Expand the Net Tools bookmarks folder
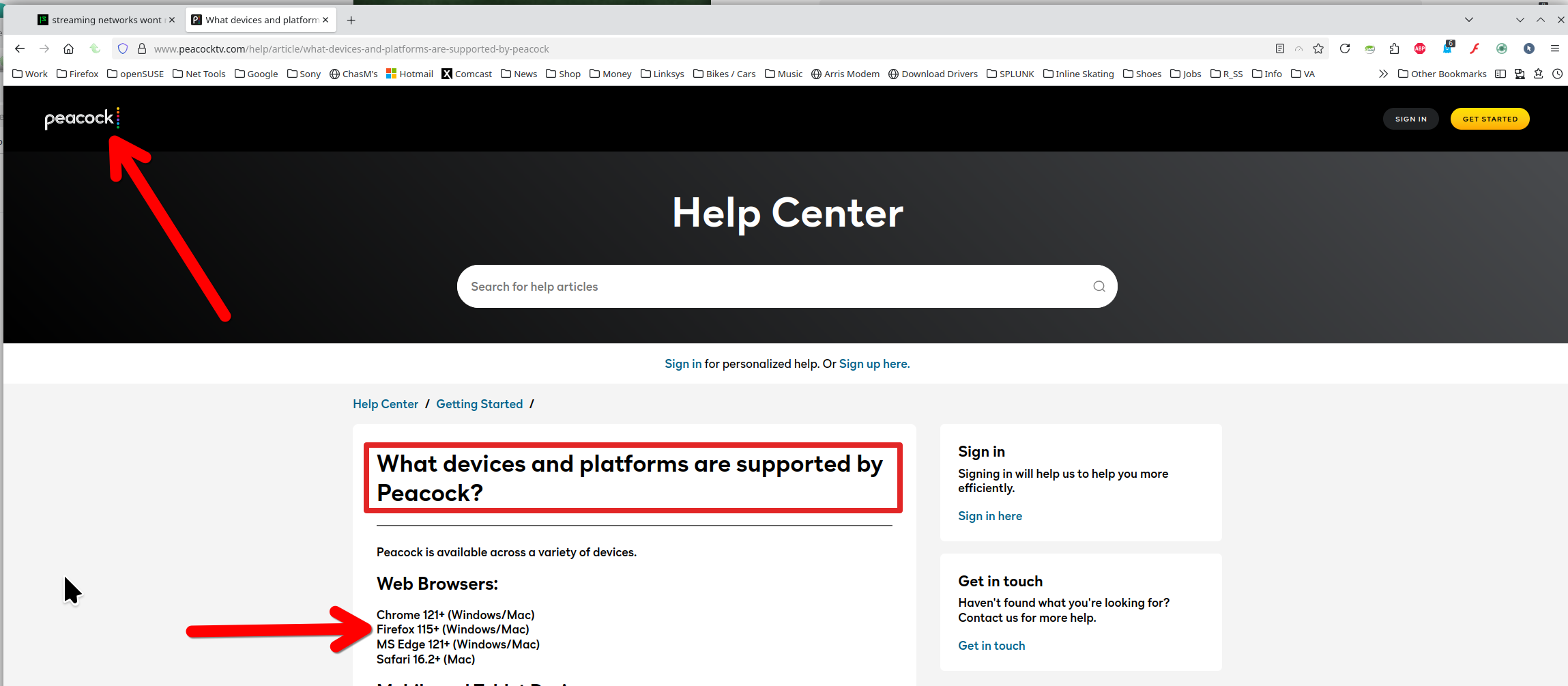Screen dimensions: 1568x686 click(199, 74)
